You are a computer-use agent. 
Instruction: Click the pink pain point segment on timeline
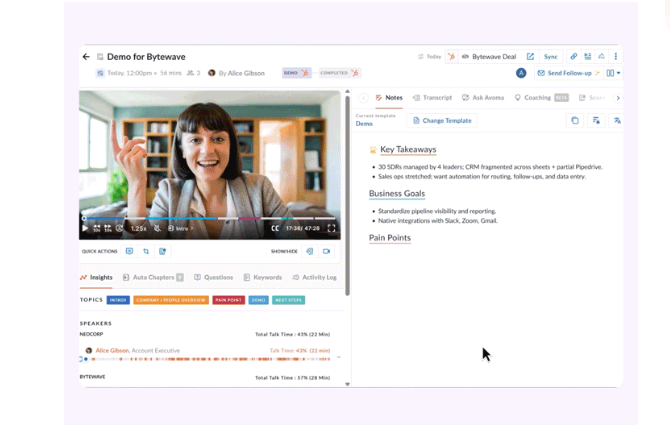point(249,218)
